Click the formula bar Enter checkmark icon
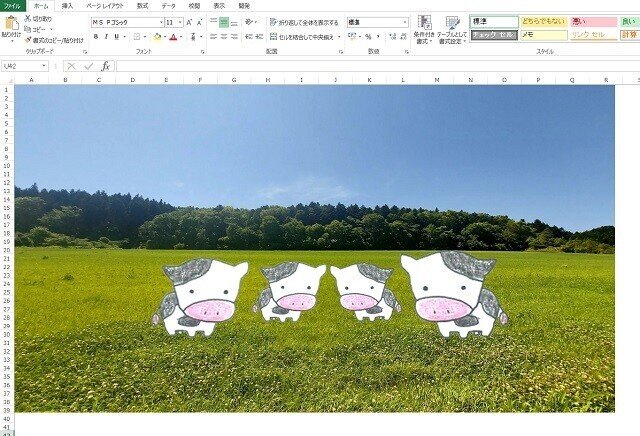This screenshot has height=436, width=640. [x=89, y=66]
